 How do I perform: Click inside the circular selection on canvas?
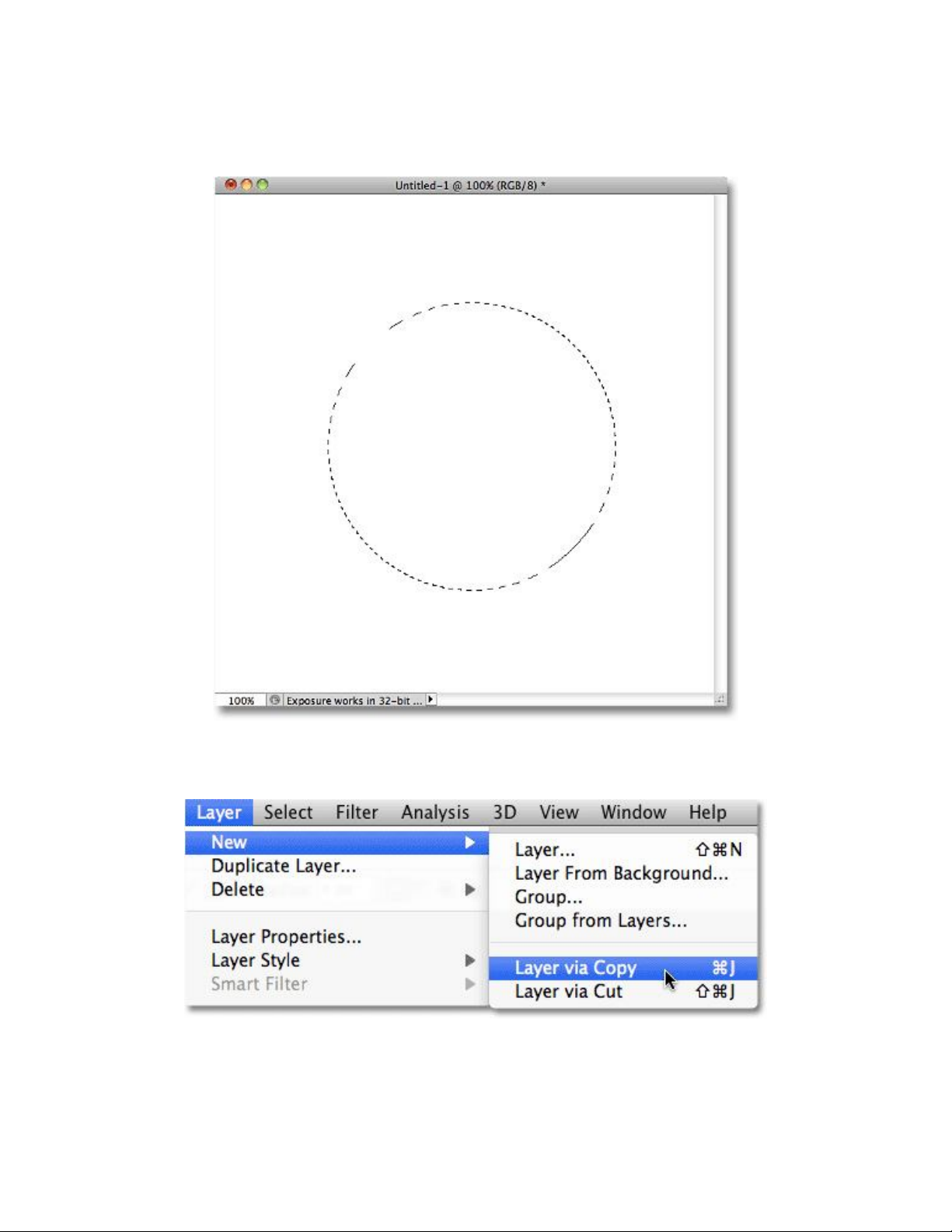472,446
